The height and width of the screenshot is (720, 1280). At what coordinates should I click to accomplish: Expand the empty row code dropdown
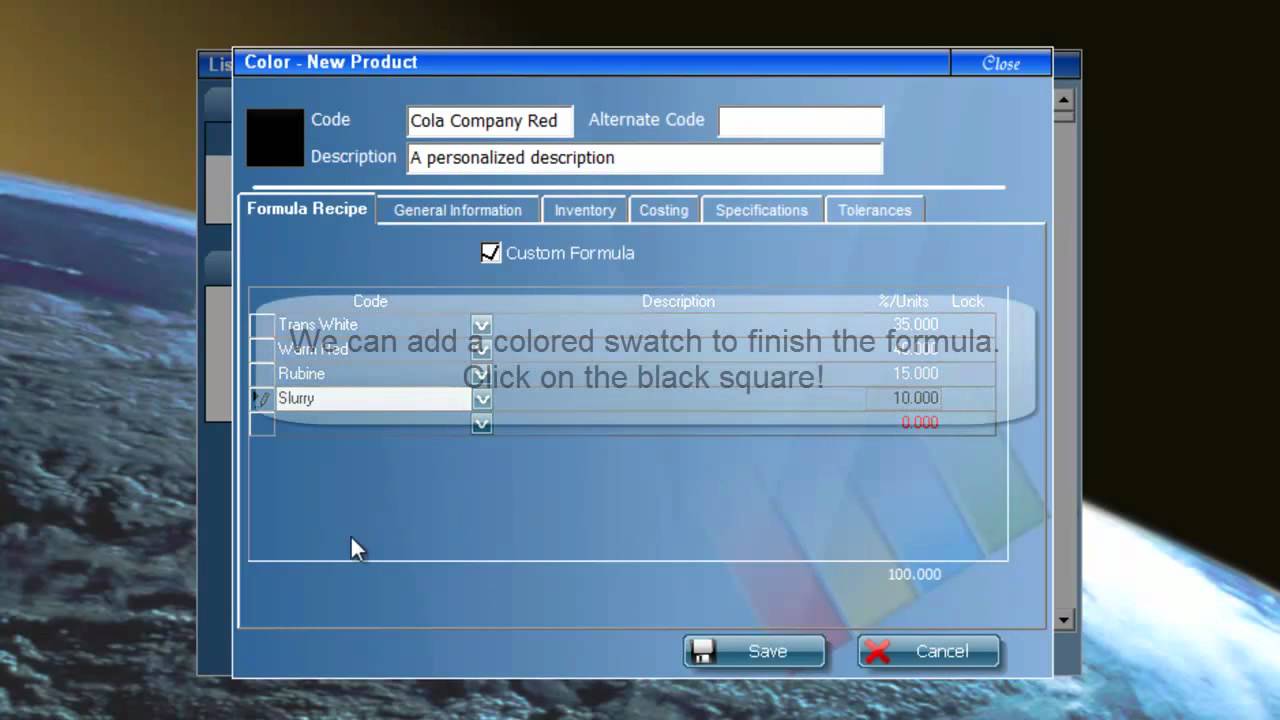point(482,424)
